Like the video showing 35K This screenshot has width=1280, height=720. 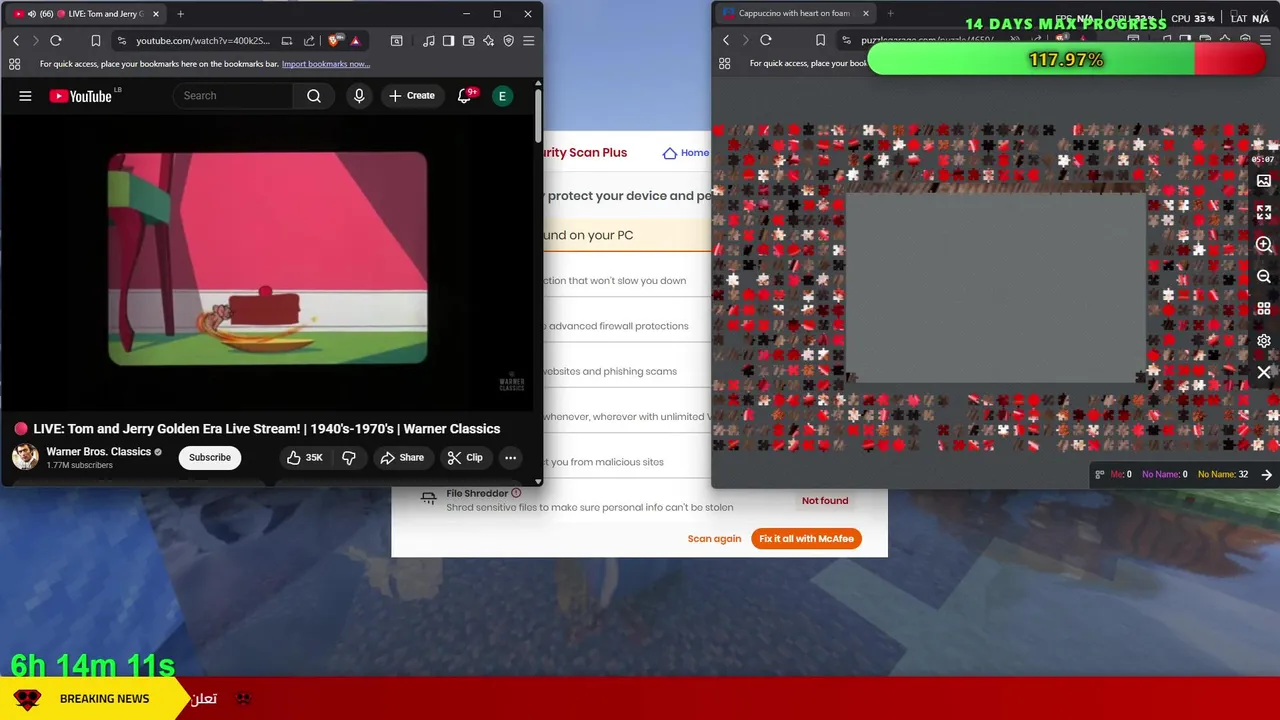click(305, 457)
